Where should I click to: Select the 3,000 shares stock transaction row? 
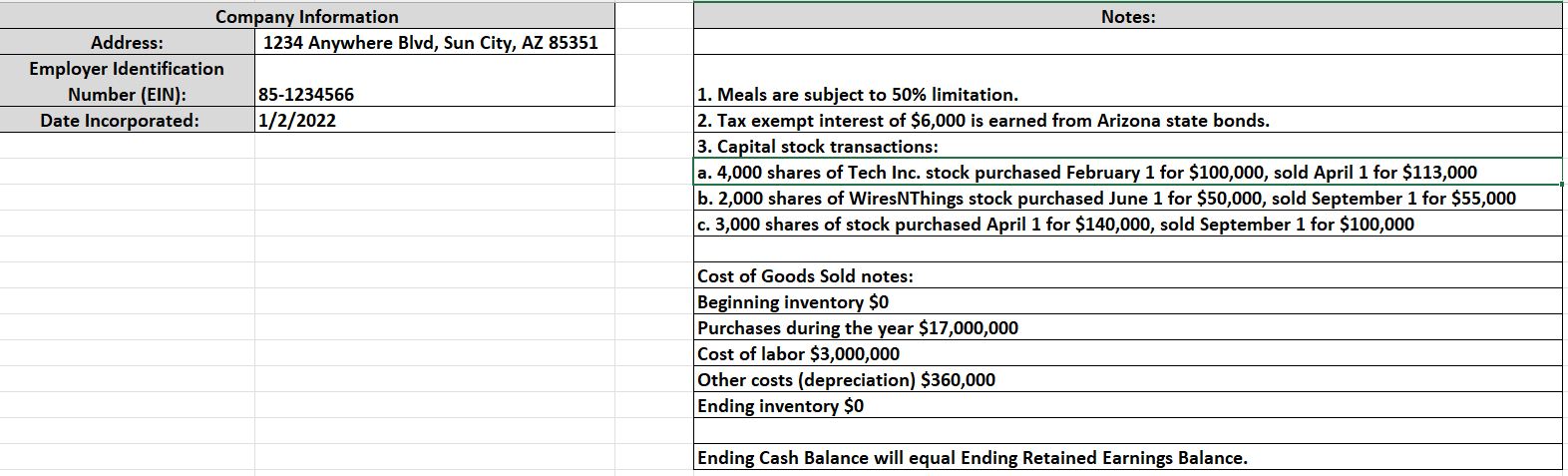click(x=1128, y=224)
